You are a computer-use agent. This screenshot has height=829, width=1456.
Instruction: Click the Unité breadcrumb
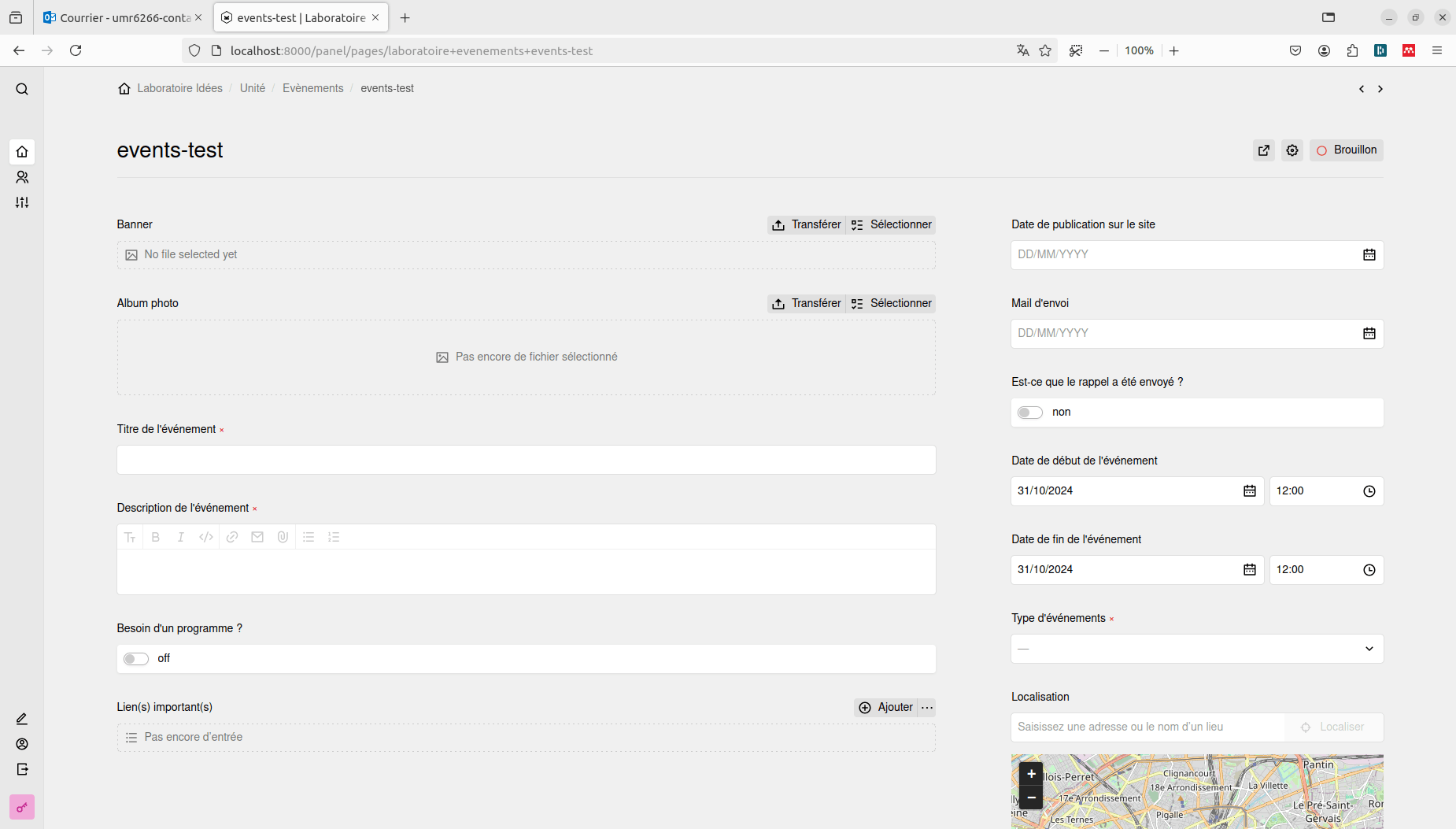pos(253,88)
